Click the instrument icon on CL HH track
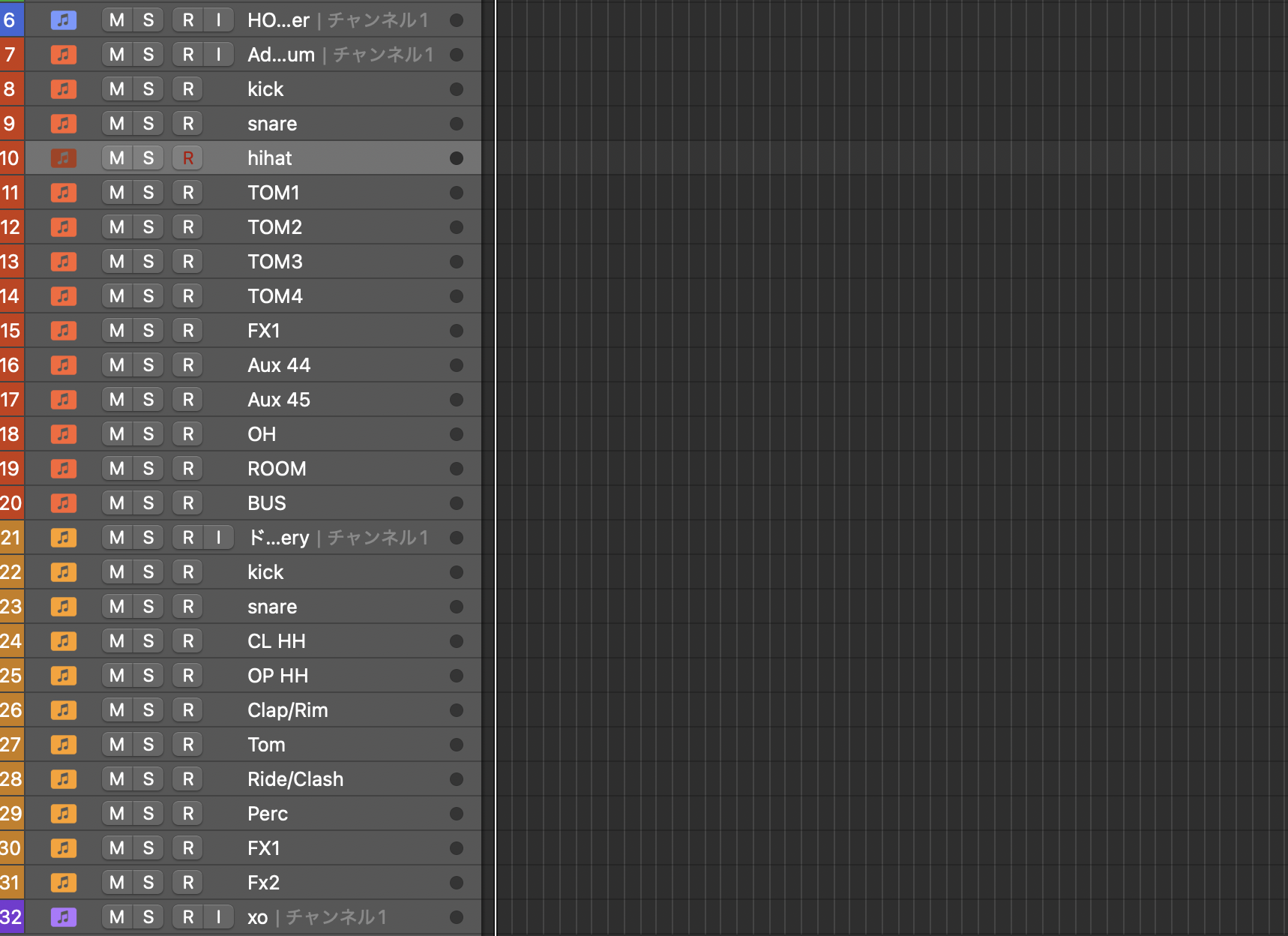 click(64, 641)
